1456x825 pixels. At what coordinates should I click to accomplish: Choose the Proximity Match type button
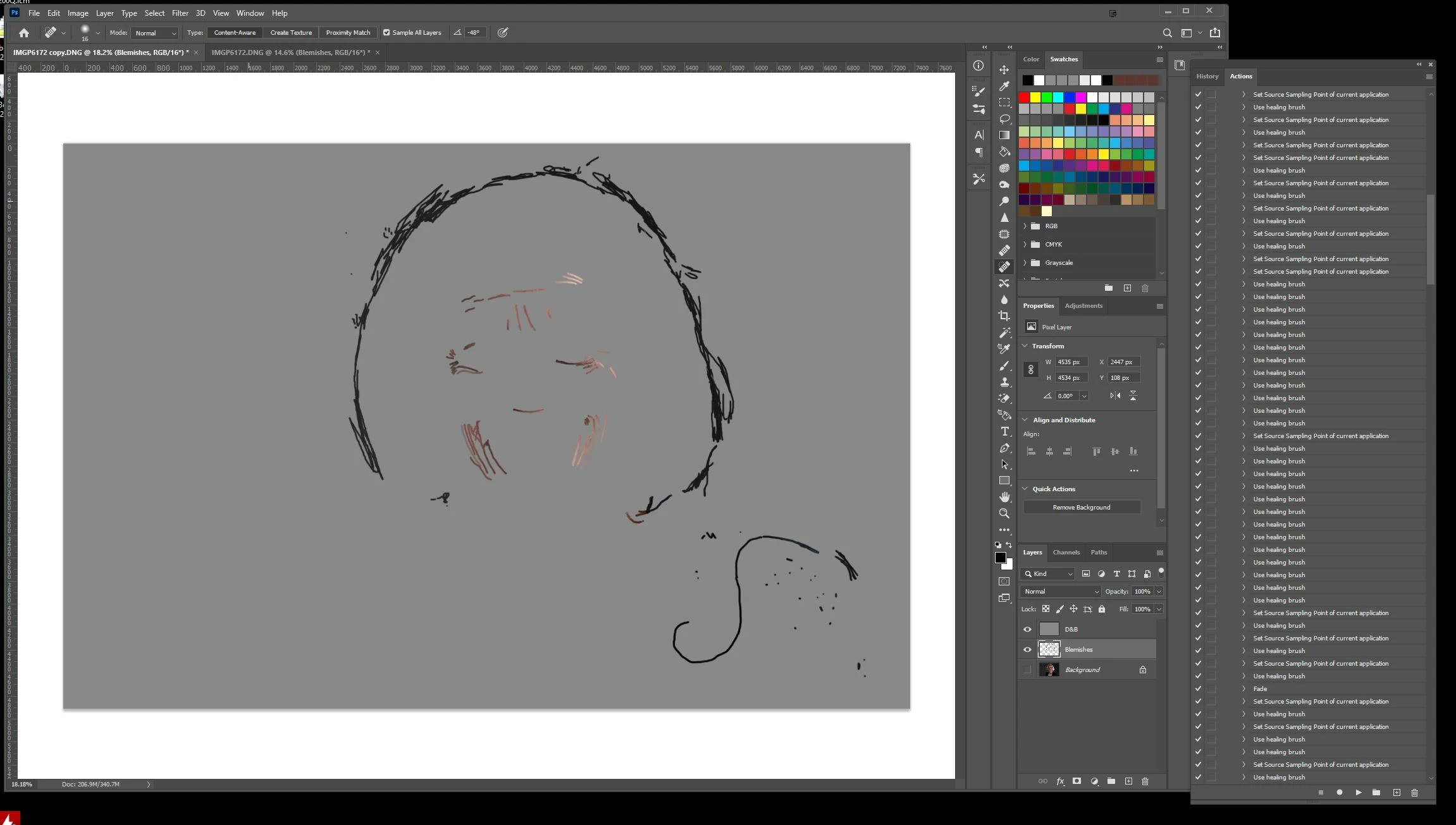tap(348, 33)
